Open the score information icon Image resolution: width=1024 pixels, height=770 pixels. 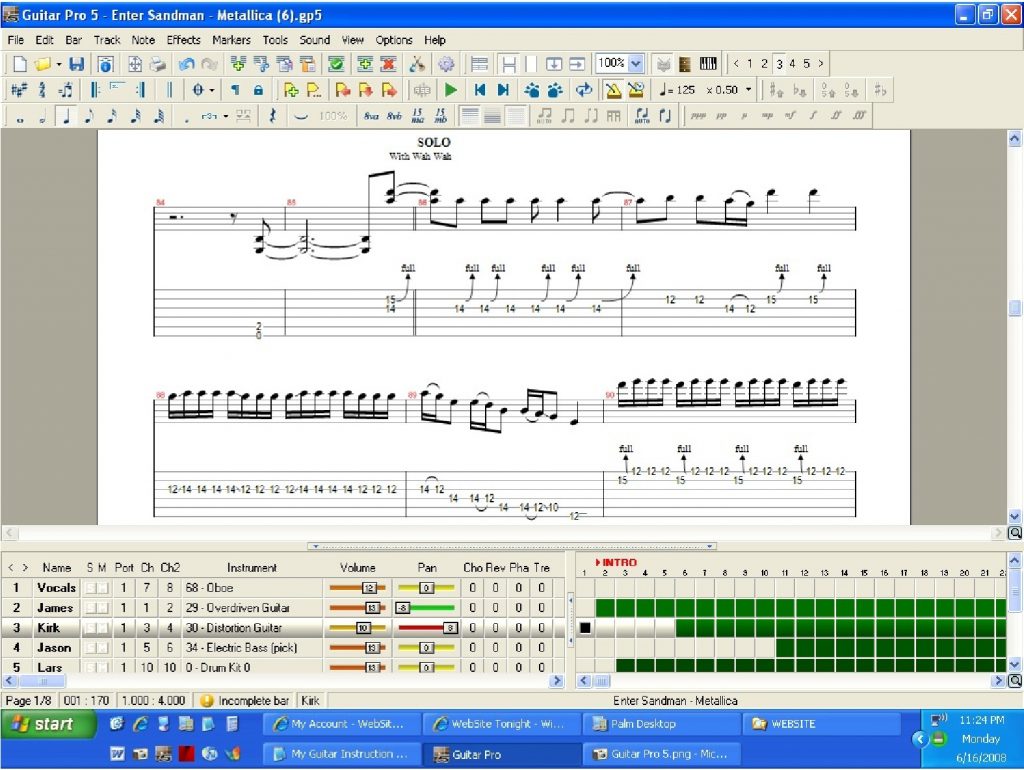click(x=105, y=64)
